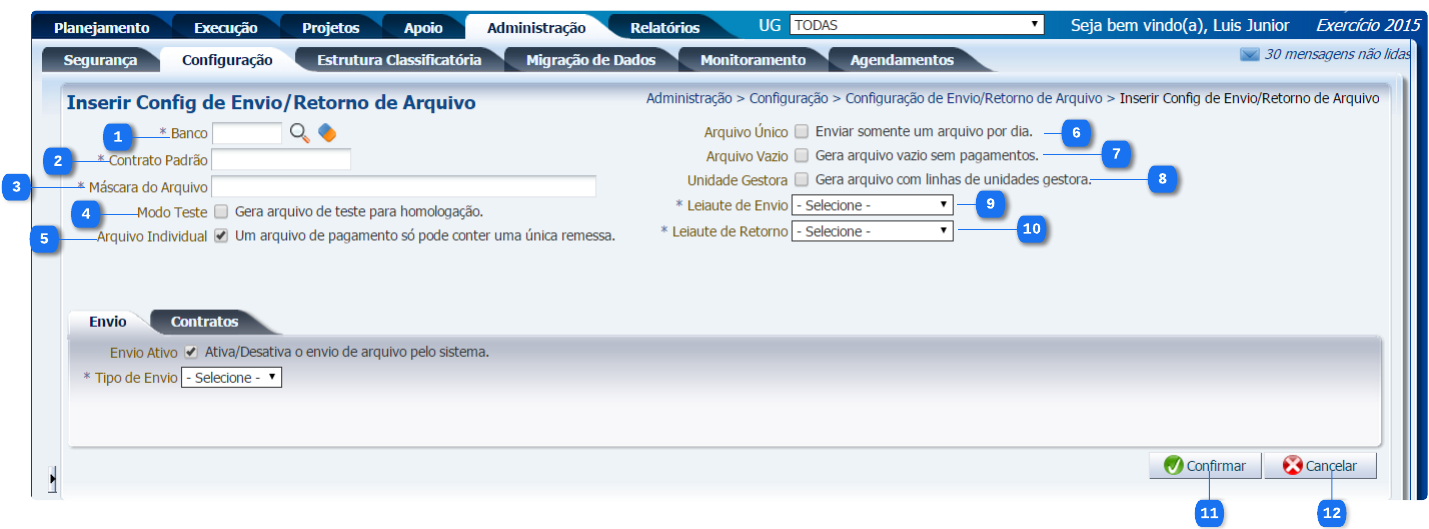Click the Máscara do Arquivo text field
This screenshot has height=529, width=1429.
[x=404, y=187]
